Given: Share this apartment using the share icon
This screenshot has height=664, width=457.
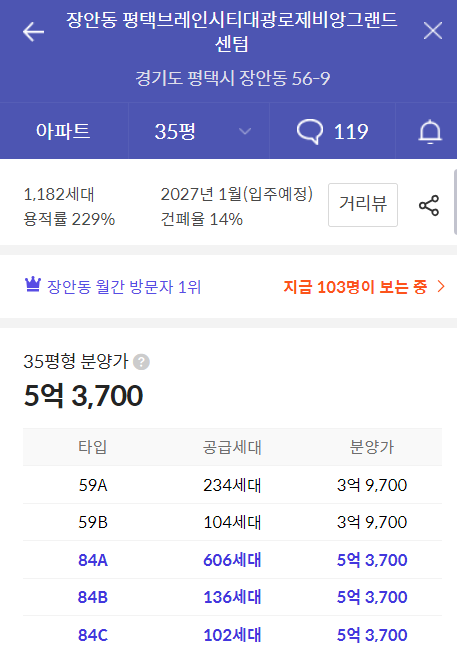Looking at the screenshot, I should [x=429, y=205].
